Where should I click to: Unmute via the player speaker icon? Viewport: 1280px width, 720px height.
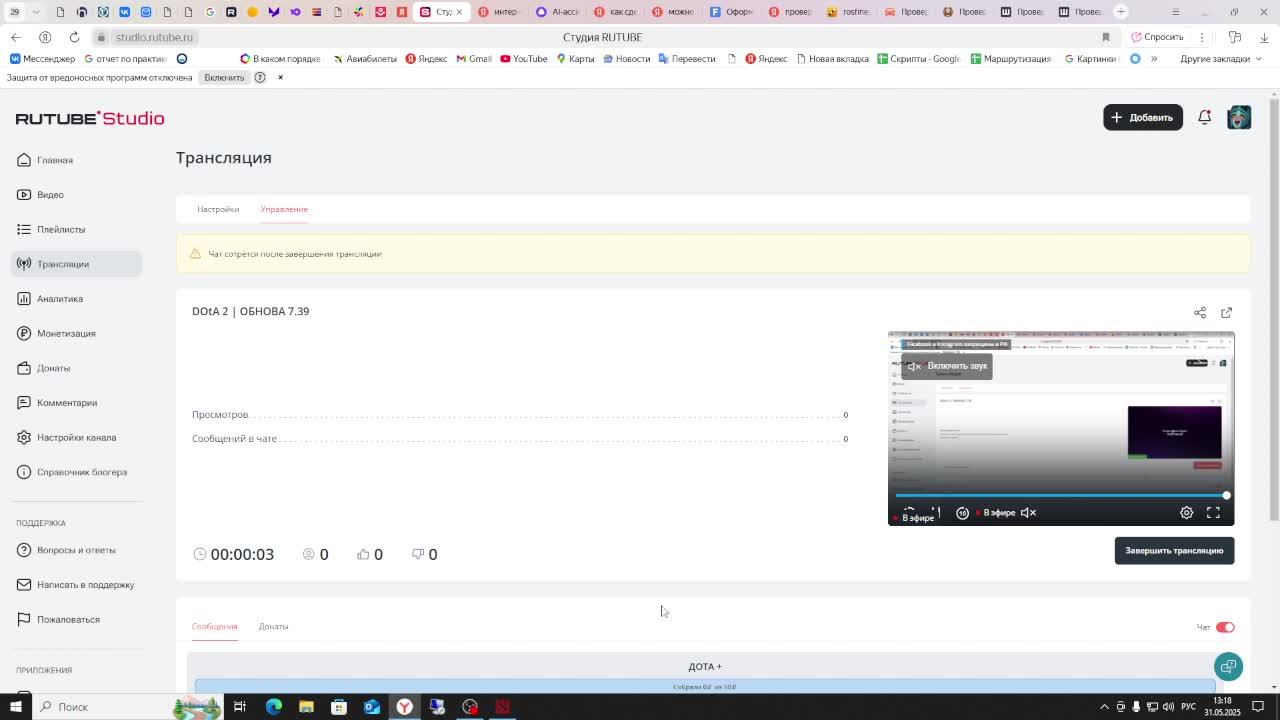pyautogui.click(x=1028, y=513)
